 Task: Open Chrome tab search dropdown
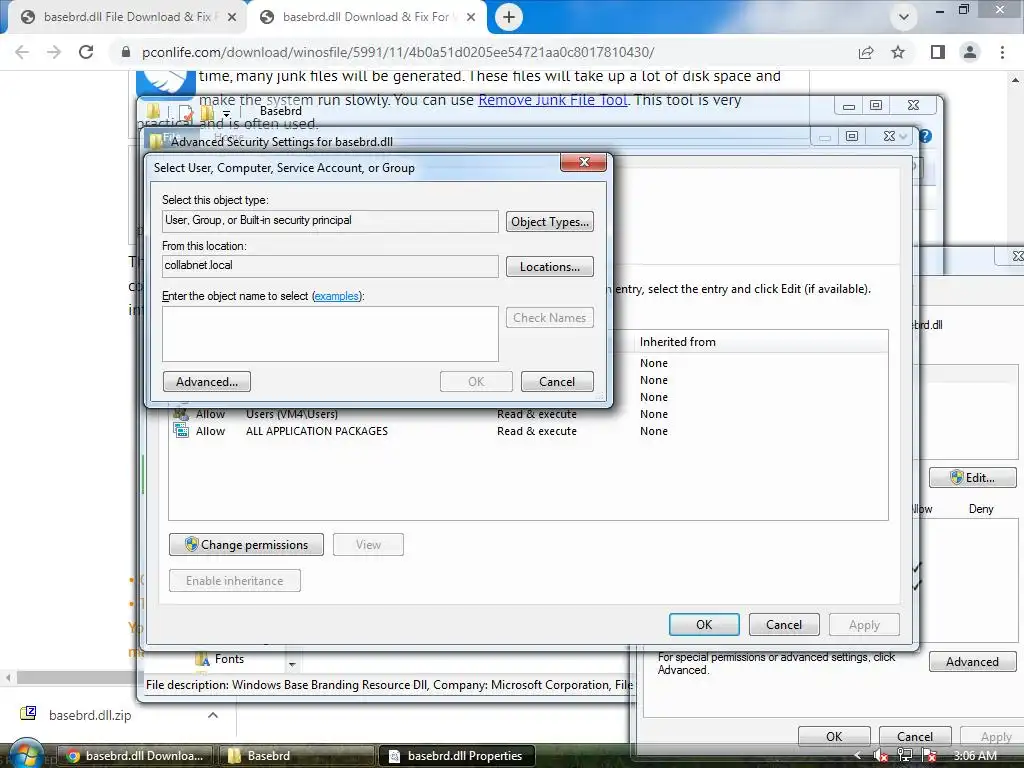click(904, 17)
